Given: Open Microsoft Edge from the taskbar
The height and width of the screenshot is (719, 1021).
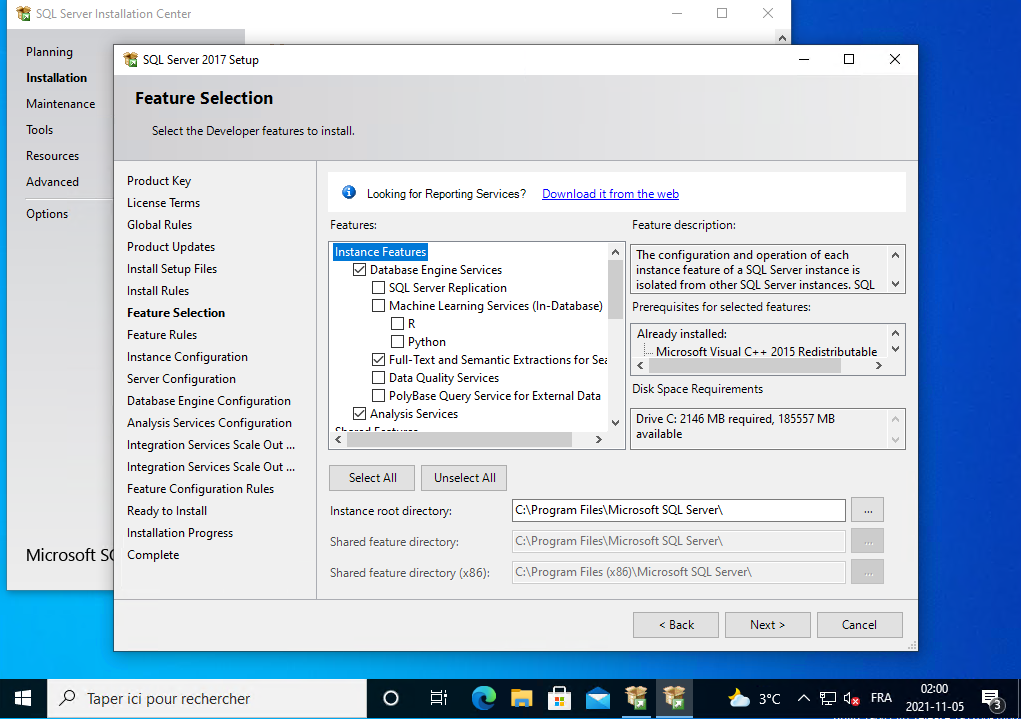Looking at the screenshot, I should [x=484, y=698].
